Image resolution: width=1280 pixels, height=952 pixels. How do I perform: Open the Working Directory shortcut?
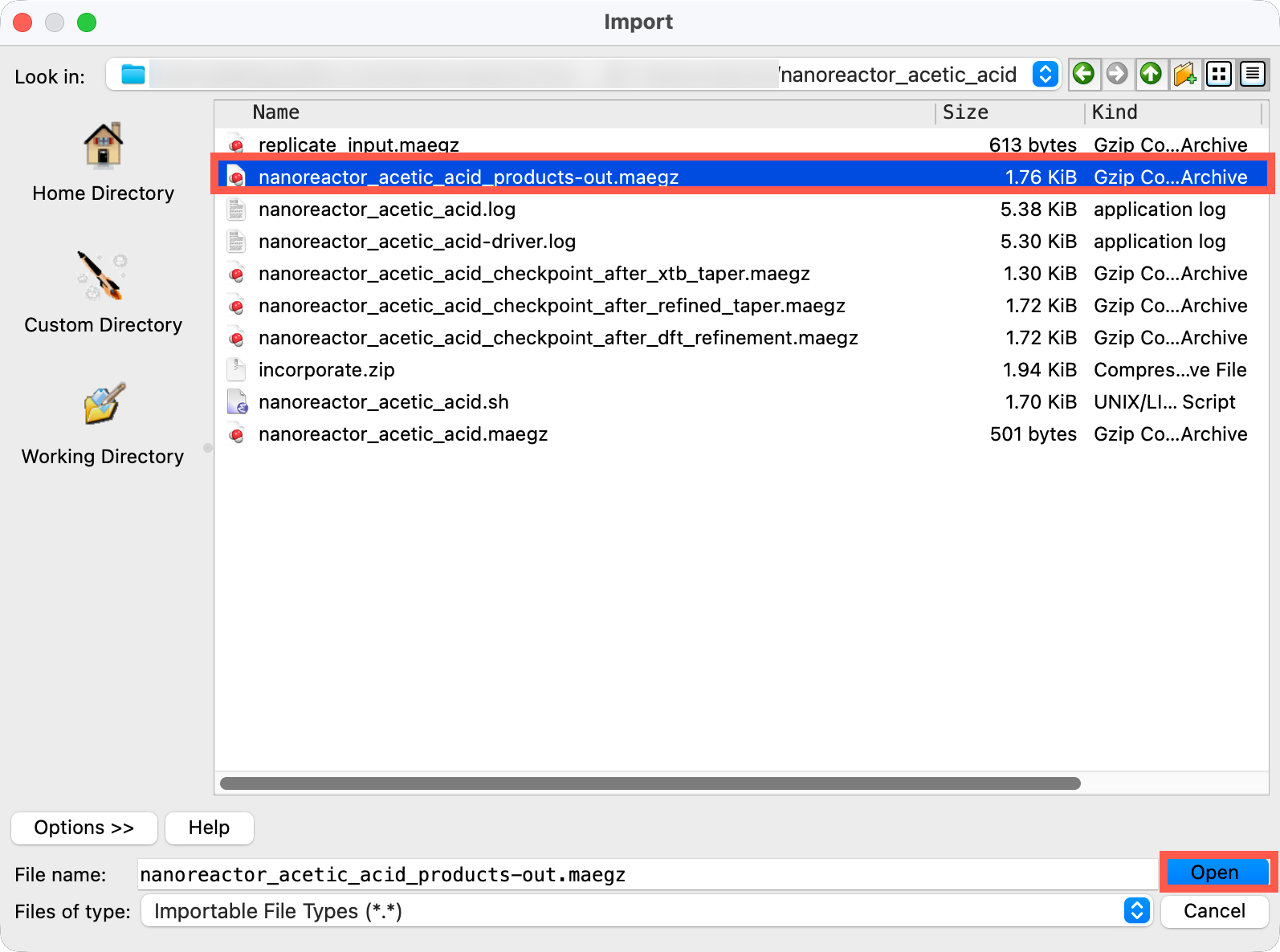pyautogui.click(x=104, y=425)
